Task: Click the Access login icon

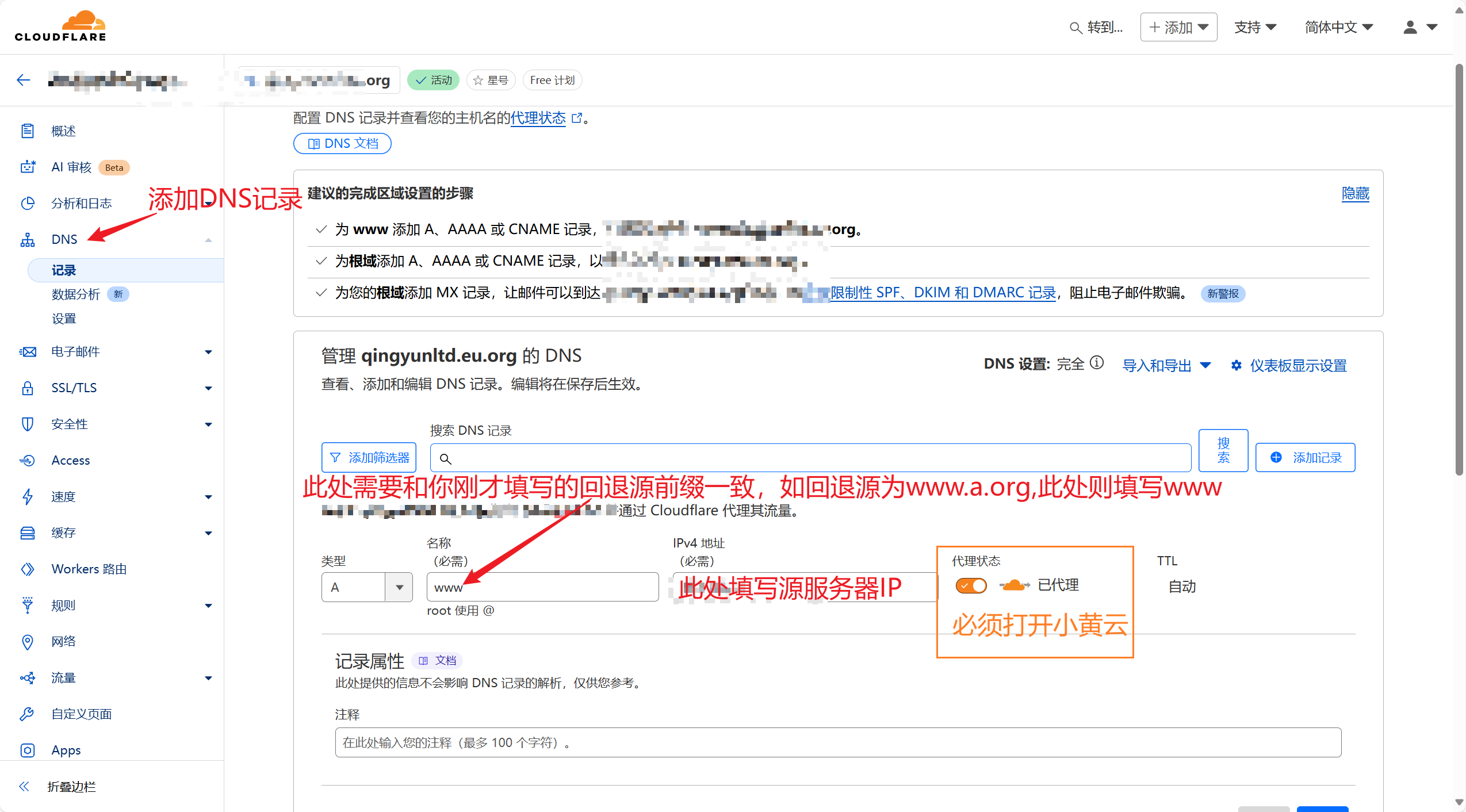Action: [27, 461]
